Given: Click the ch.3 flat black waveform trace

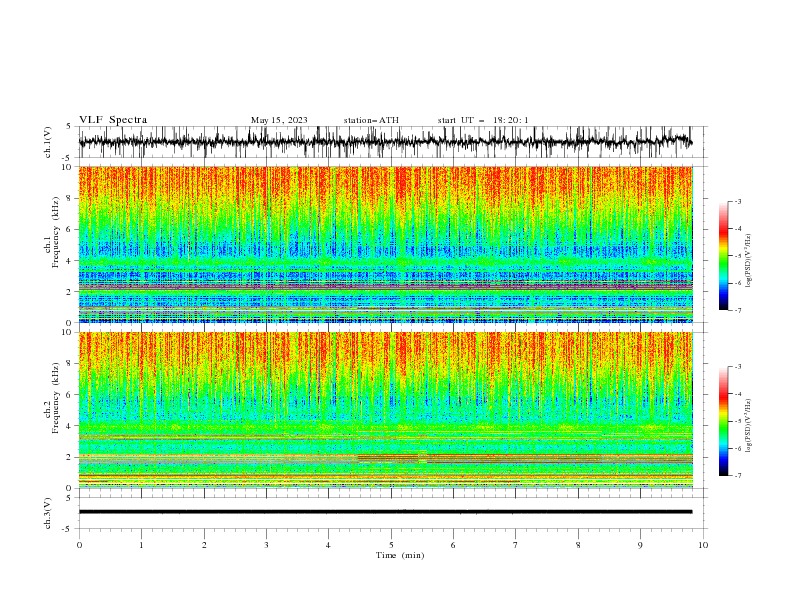Looking at the screenshot, I should [x=385, y=512].
